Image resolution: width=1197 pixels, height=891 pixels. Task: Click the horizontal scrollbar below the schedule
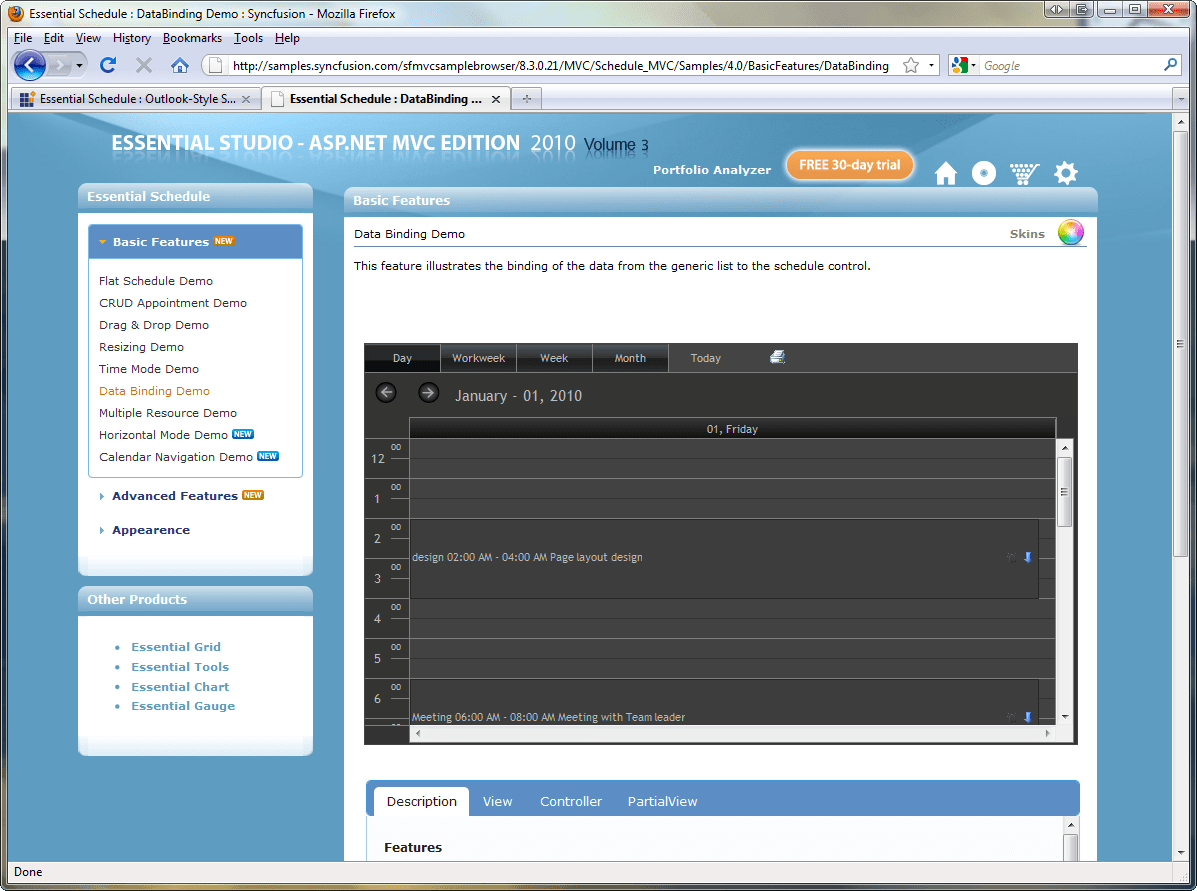tap(730, 735)
